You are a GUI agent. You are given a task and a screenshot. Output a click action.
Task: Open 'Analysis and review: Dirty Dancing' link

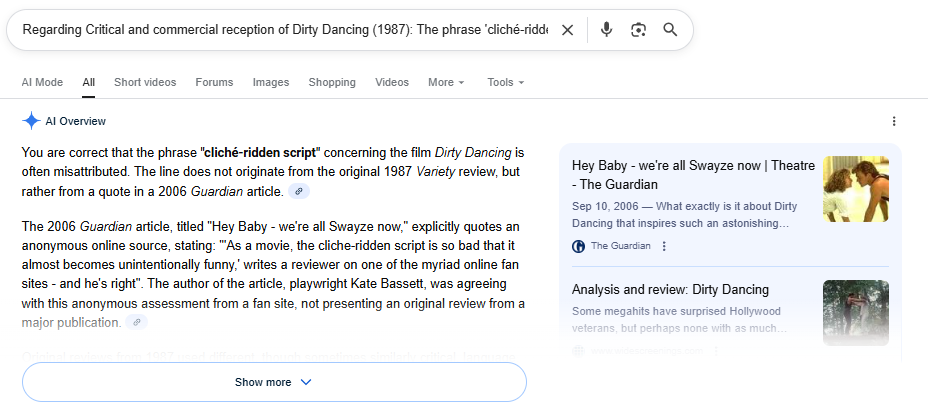coord(670,290)
